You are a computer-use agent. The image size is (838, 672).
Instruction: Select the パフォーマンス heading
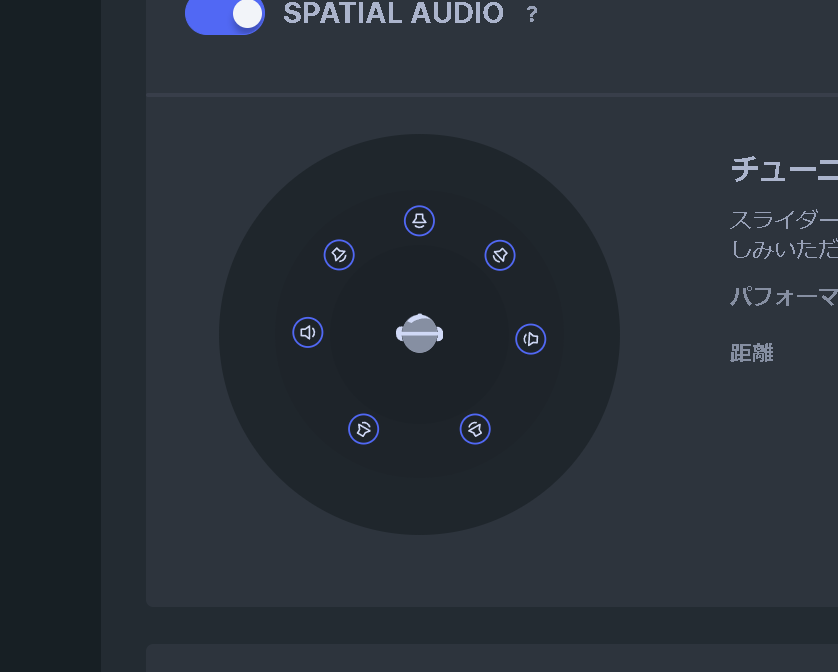point(785,296)
